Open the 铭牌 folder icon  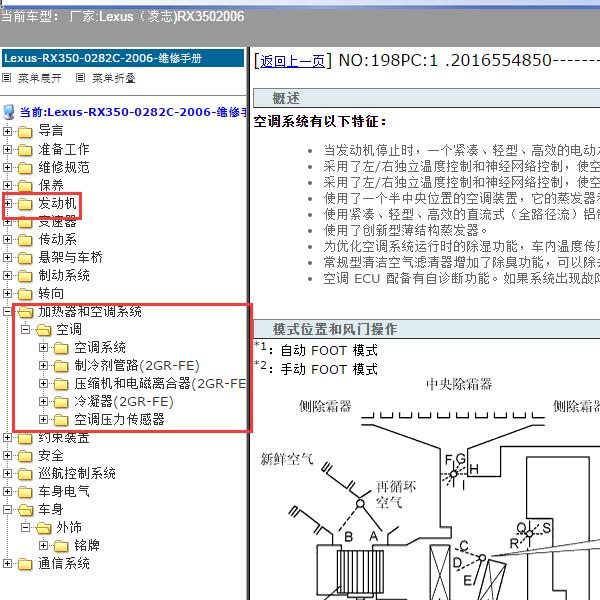pyautogui.click(x=61, y=546)
